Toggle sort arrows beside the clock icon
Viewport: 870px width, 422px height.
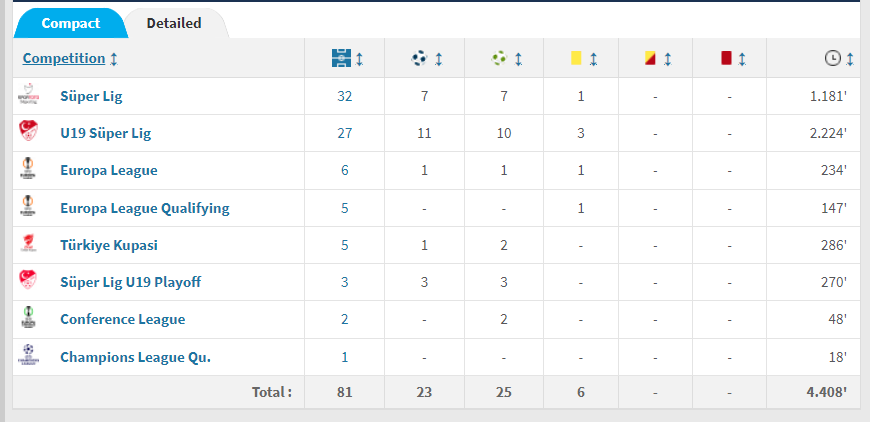(x=849, y=59)
